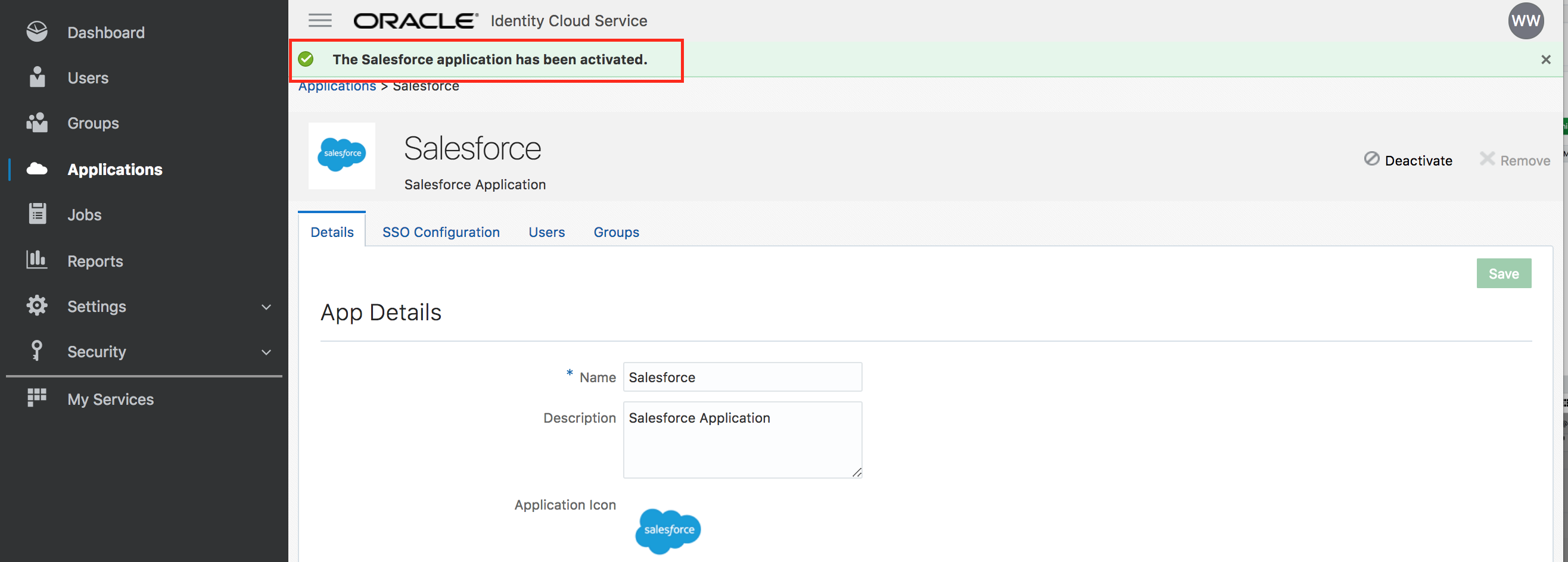Select the Settings gear icon

[x=37, y=306]
